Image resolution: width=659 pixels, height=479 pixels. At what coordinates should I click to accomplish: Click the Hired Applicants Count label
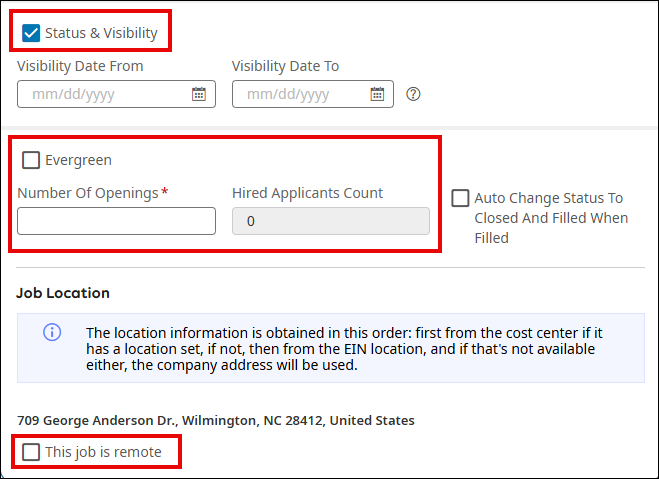click(307, 193)
